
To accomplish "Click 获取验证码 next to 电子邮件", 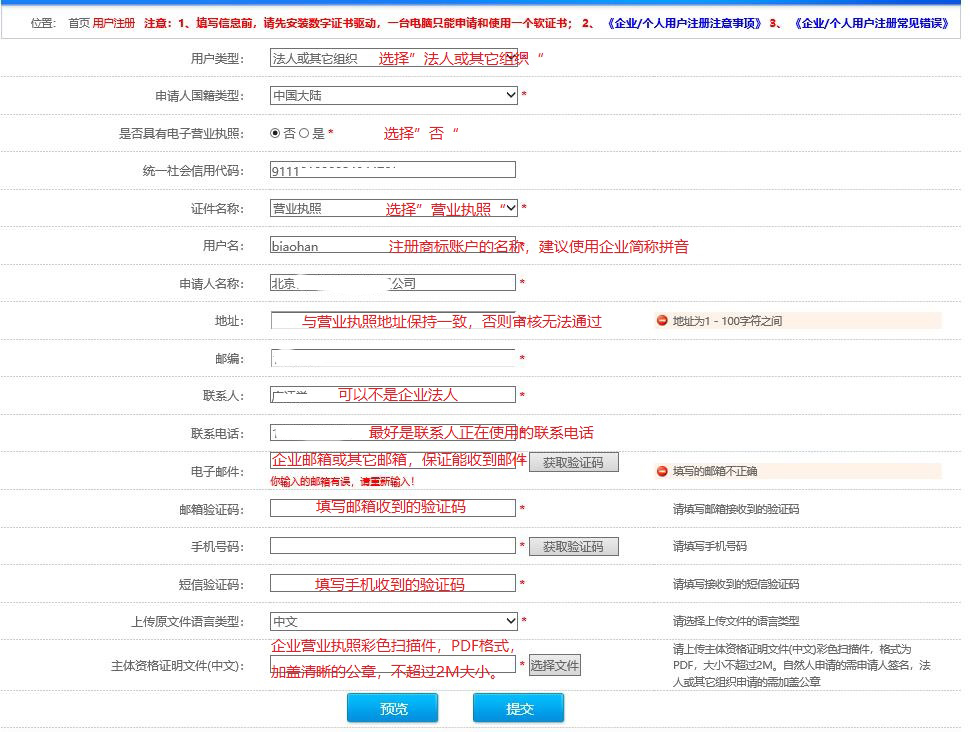I will [x=574, y=461].
